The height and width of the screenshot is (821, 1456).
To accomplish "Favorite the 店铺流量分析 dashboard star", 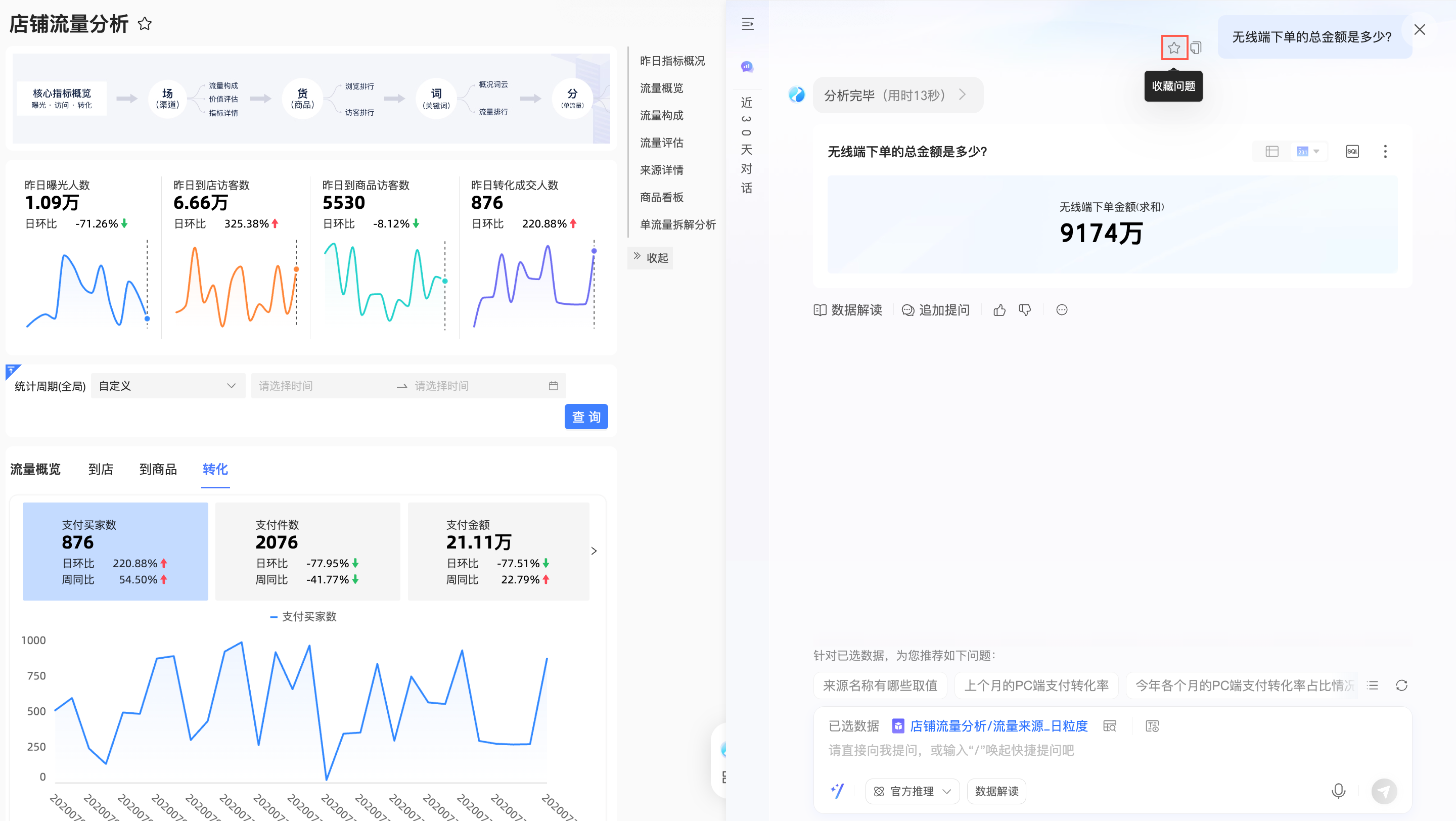I will point(145,24).
